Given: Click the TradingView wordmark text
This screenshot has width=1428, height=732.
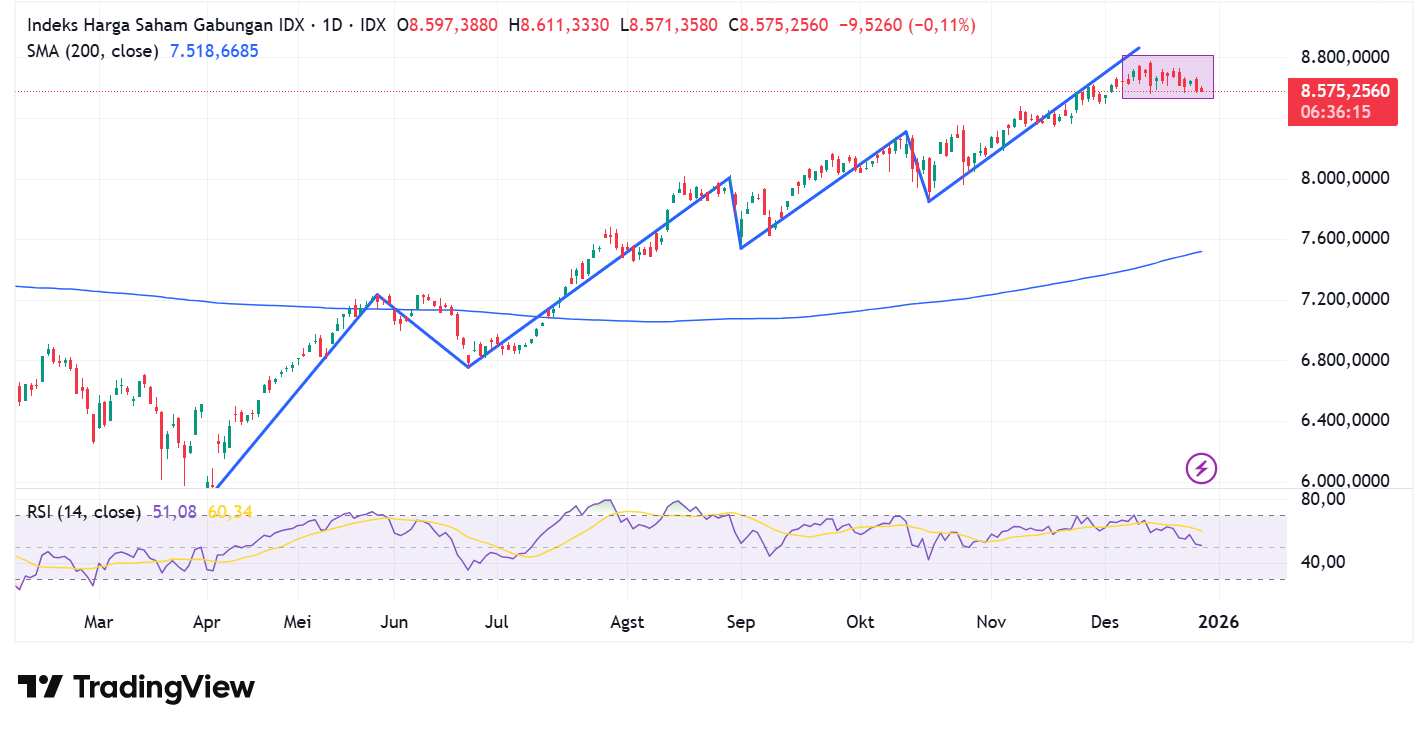Looking at the screenshot, I should [163, 687].
